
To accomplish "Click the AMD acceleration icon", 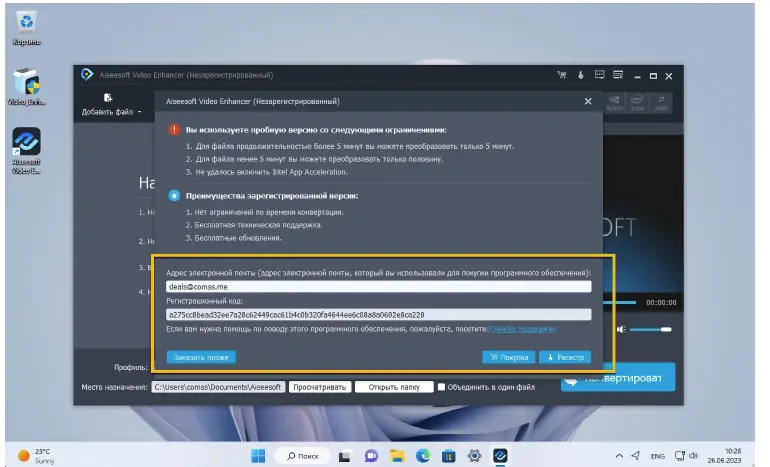I will (661, 103).
